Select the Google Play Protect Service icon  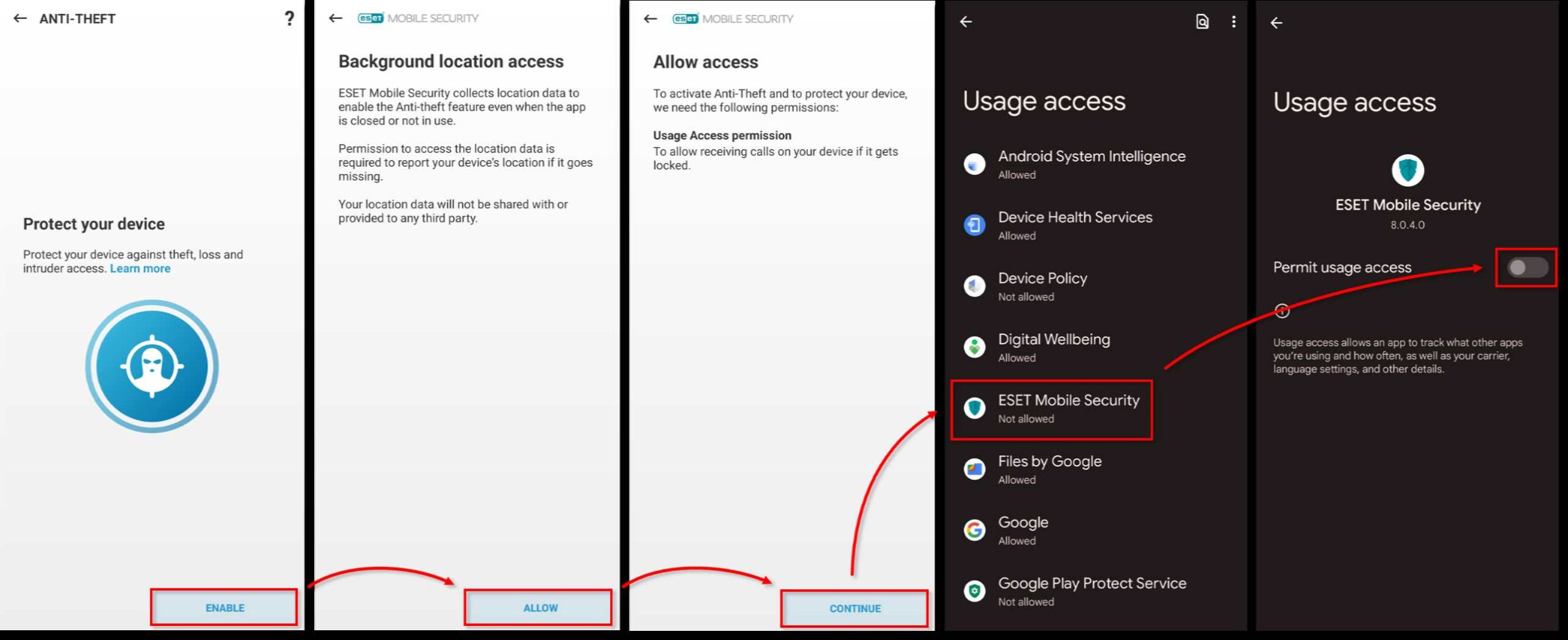point(974,591)
